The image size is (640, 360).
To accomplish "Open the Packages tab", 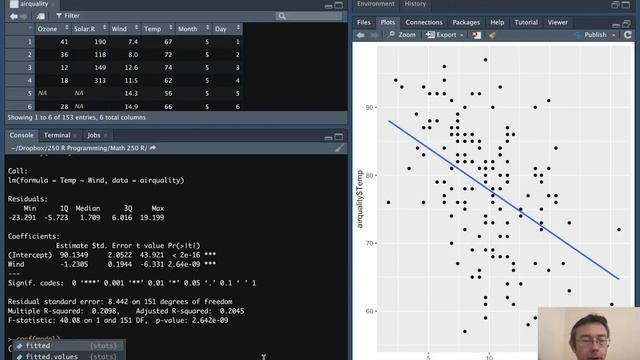I will coord(466,22).
